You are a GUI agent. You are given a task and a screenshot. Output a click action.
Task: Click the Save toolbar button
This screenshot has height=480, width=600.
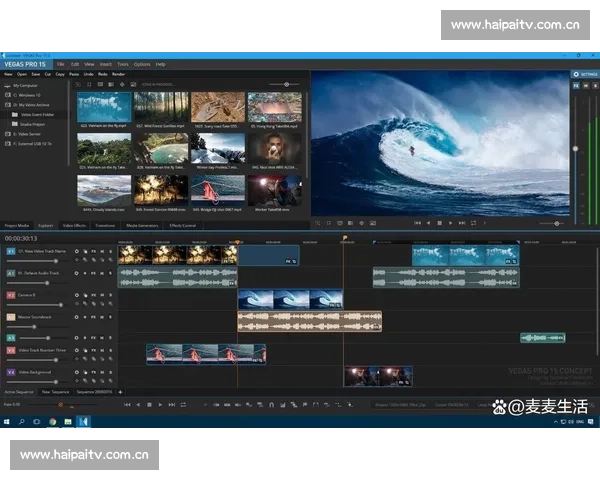35,74
